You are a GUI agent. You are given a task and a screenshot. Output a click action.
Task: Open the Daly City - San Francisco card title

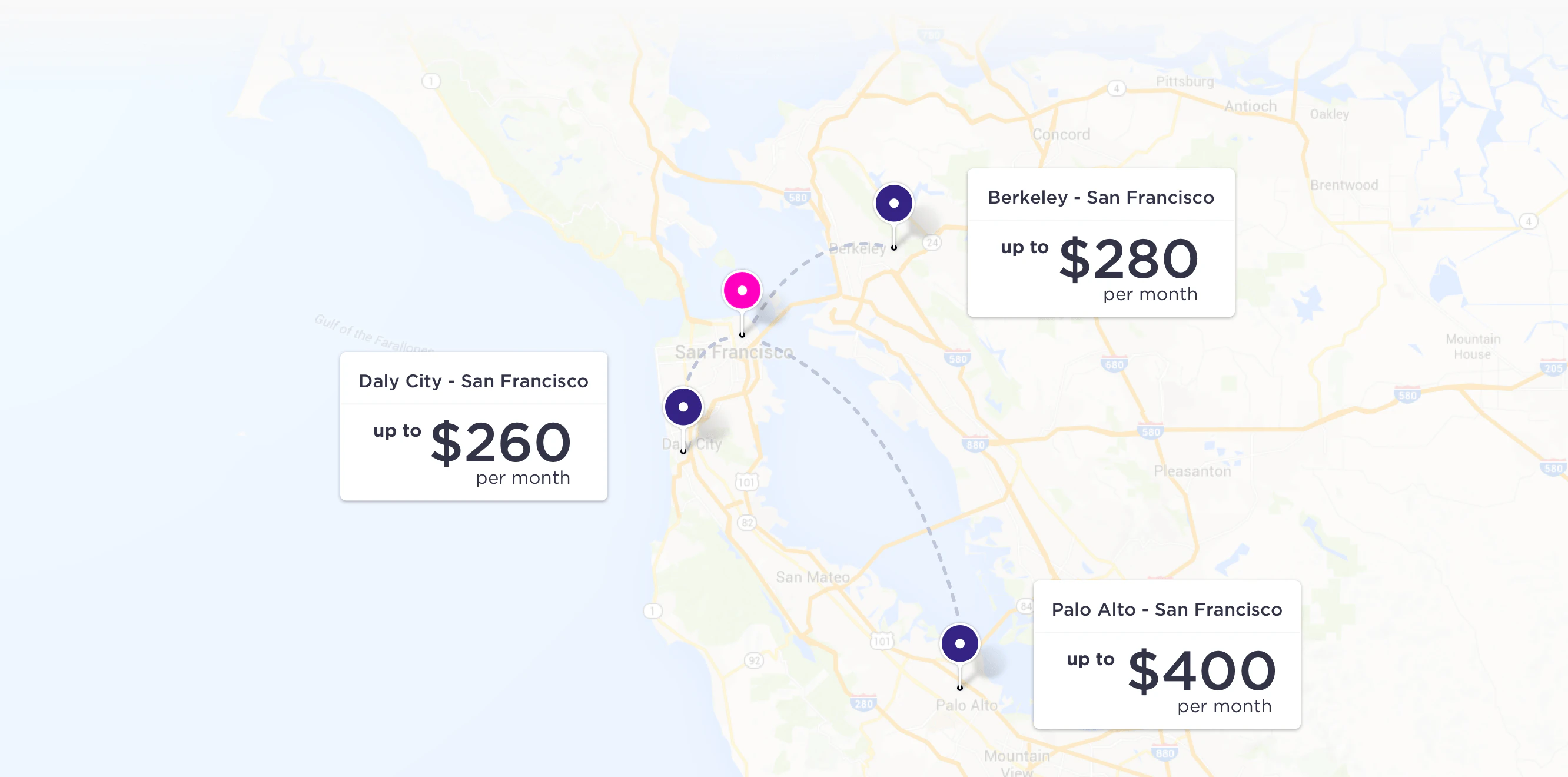point(473,381)
